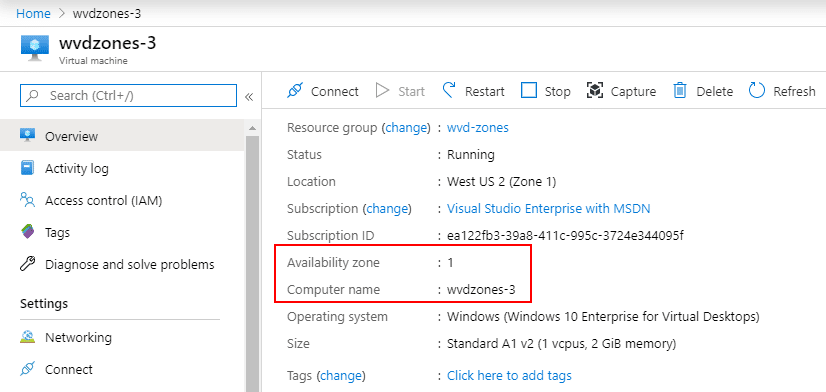Click the change link beside Subscription
Viewport: 826px width, 392px height.
point(387,209)
